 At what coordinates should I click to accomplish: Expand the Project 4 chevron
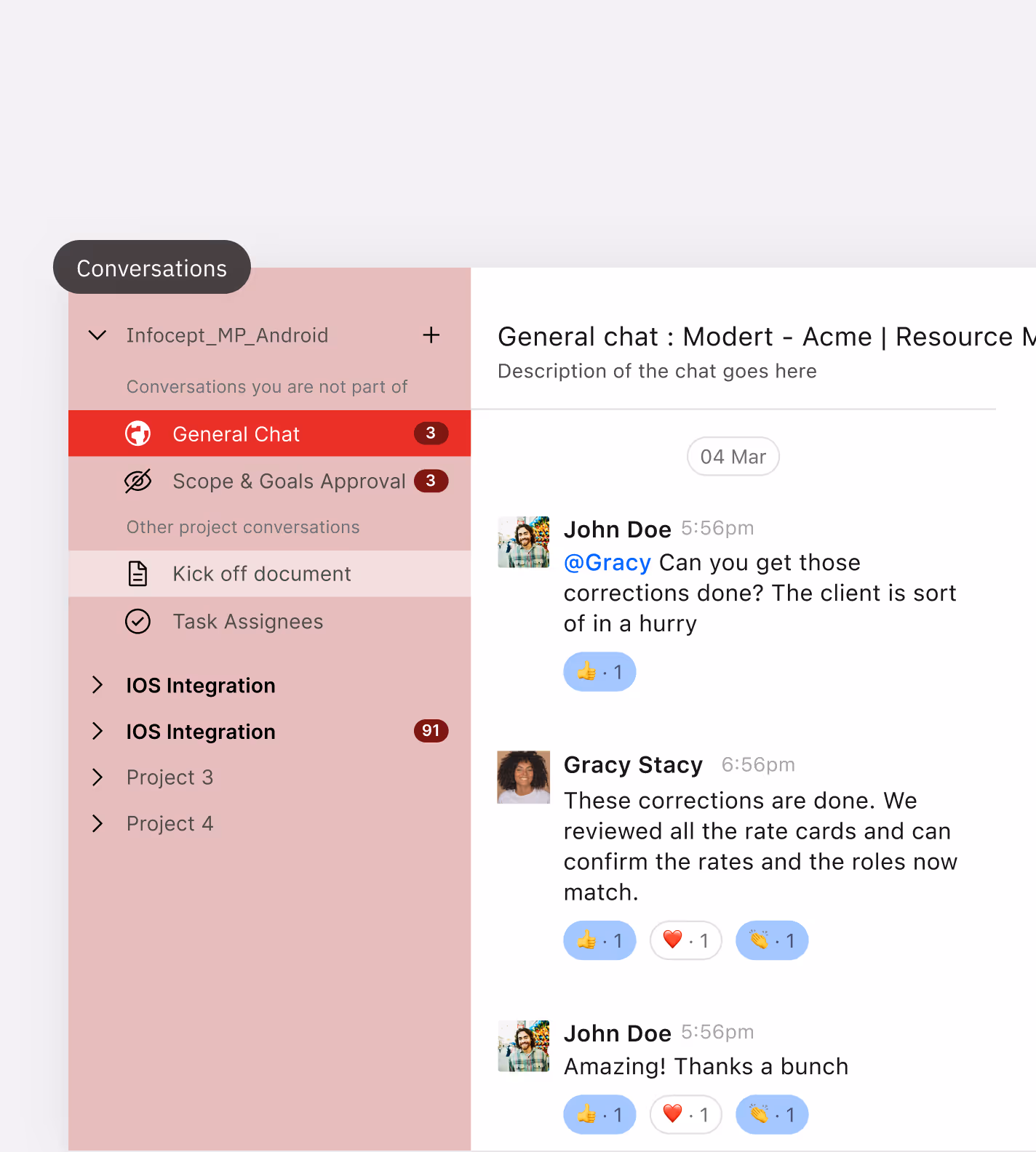[97, 823]
